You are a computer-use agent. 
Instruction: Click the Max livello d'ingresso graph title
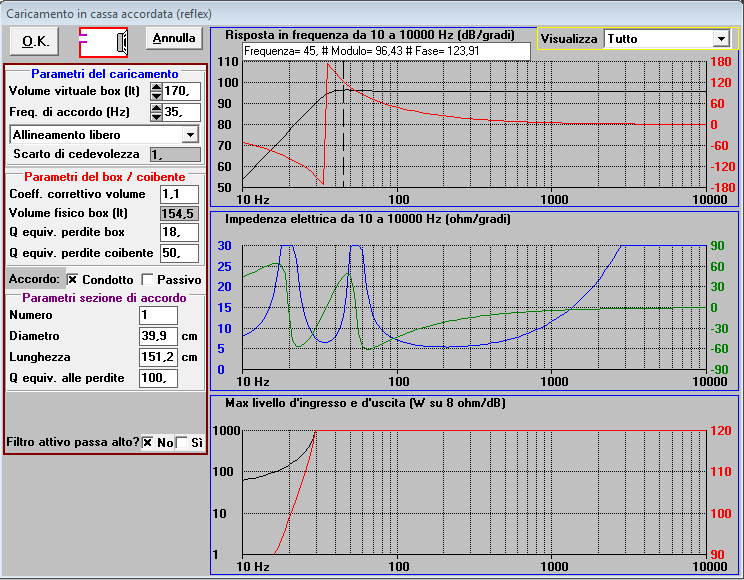click(365, 403)
